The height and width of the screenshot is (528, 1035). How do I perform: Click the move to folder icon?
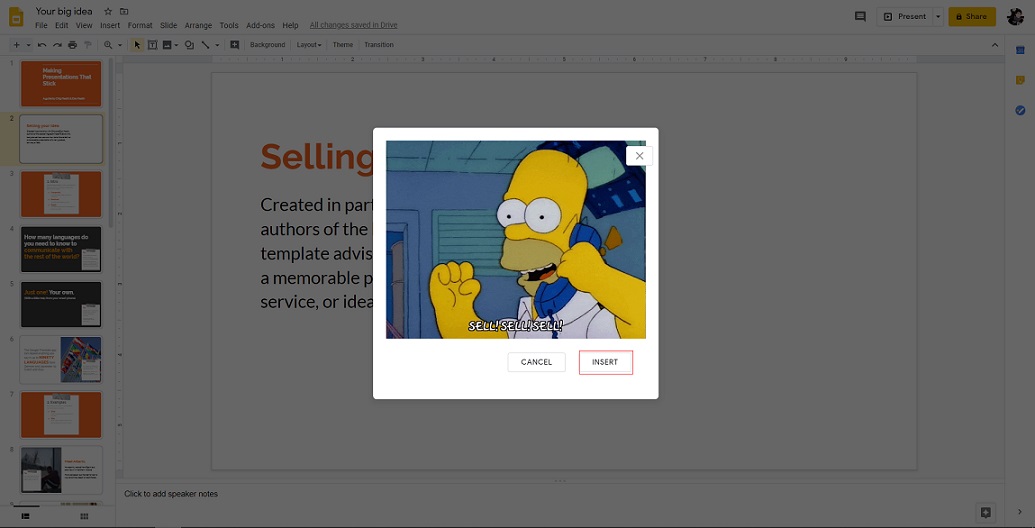(x=124, y=11)
